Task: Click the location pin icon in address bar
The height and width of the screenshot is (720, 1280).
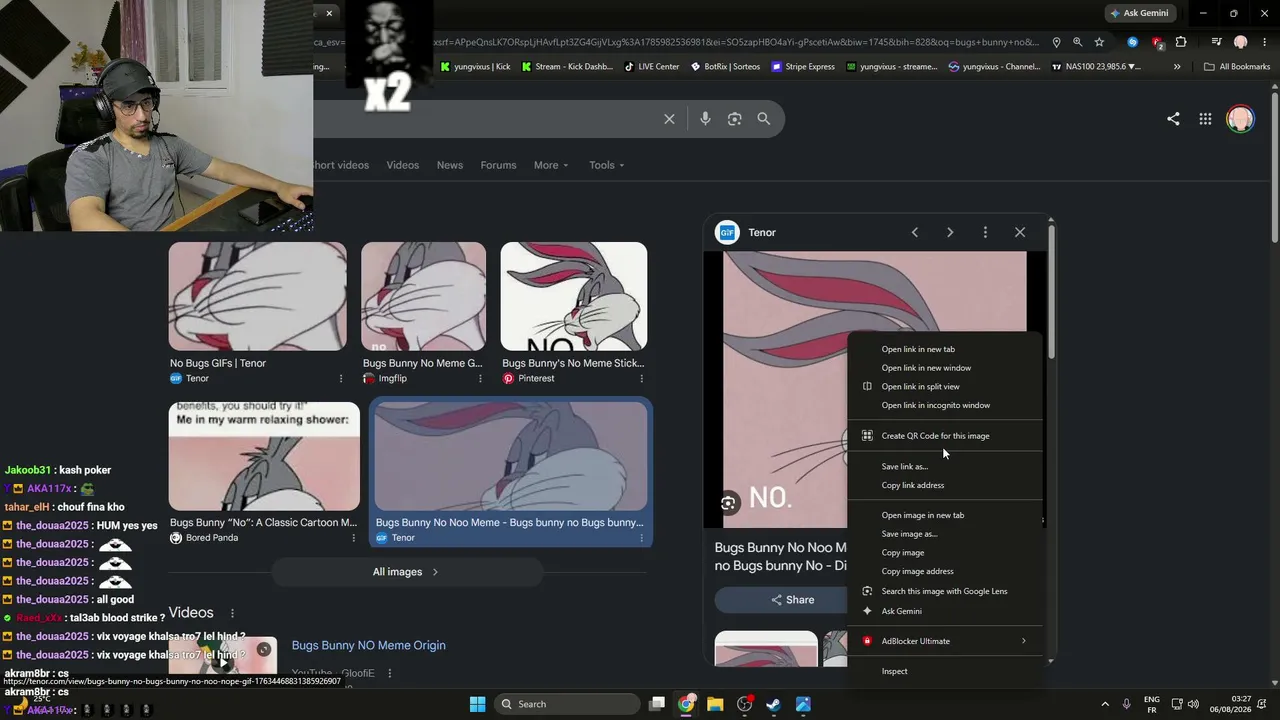Action: [1056, 42]
